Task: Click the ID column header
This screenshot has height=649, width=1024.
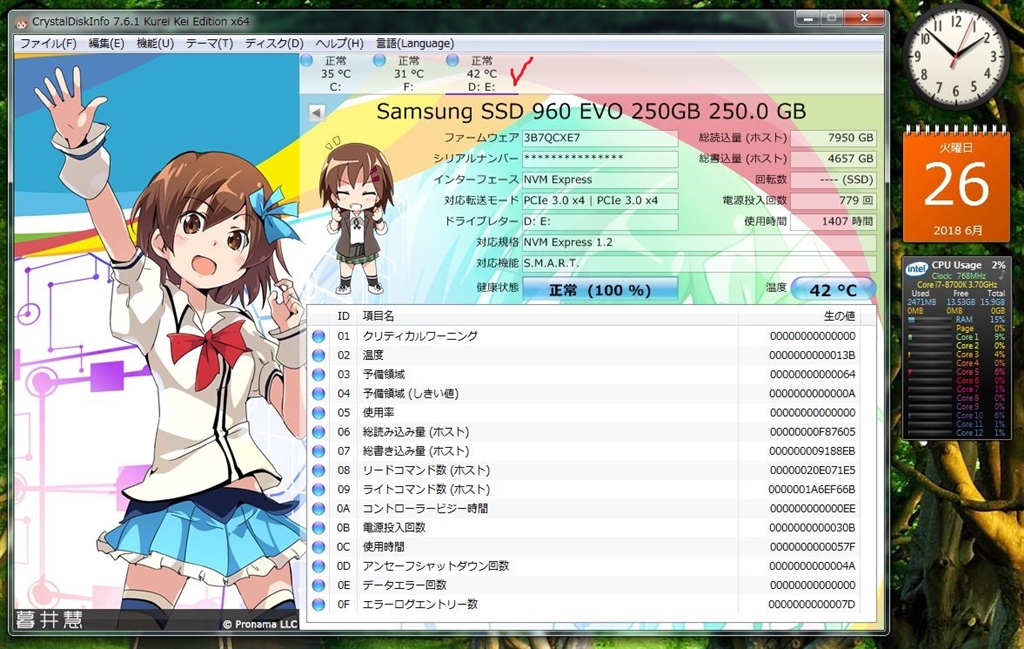Action: (x=344, y=316)
